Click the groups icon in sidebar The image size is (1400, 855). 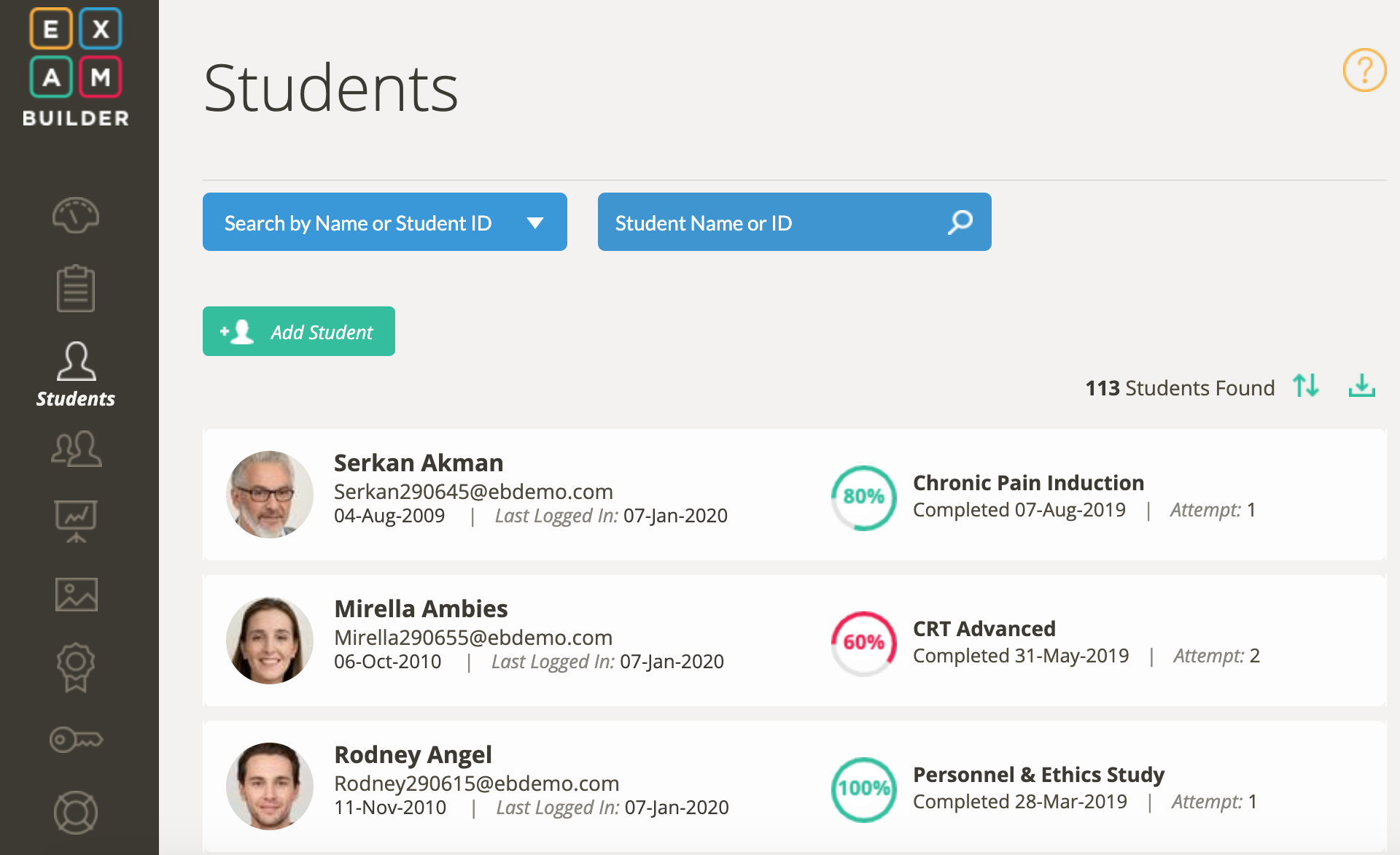[x=76, y=449]
